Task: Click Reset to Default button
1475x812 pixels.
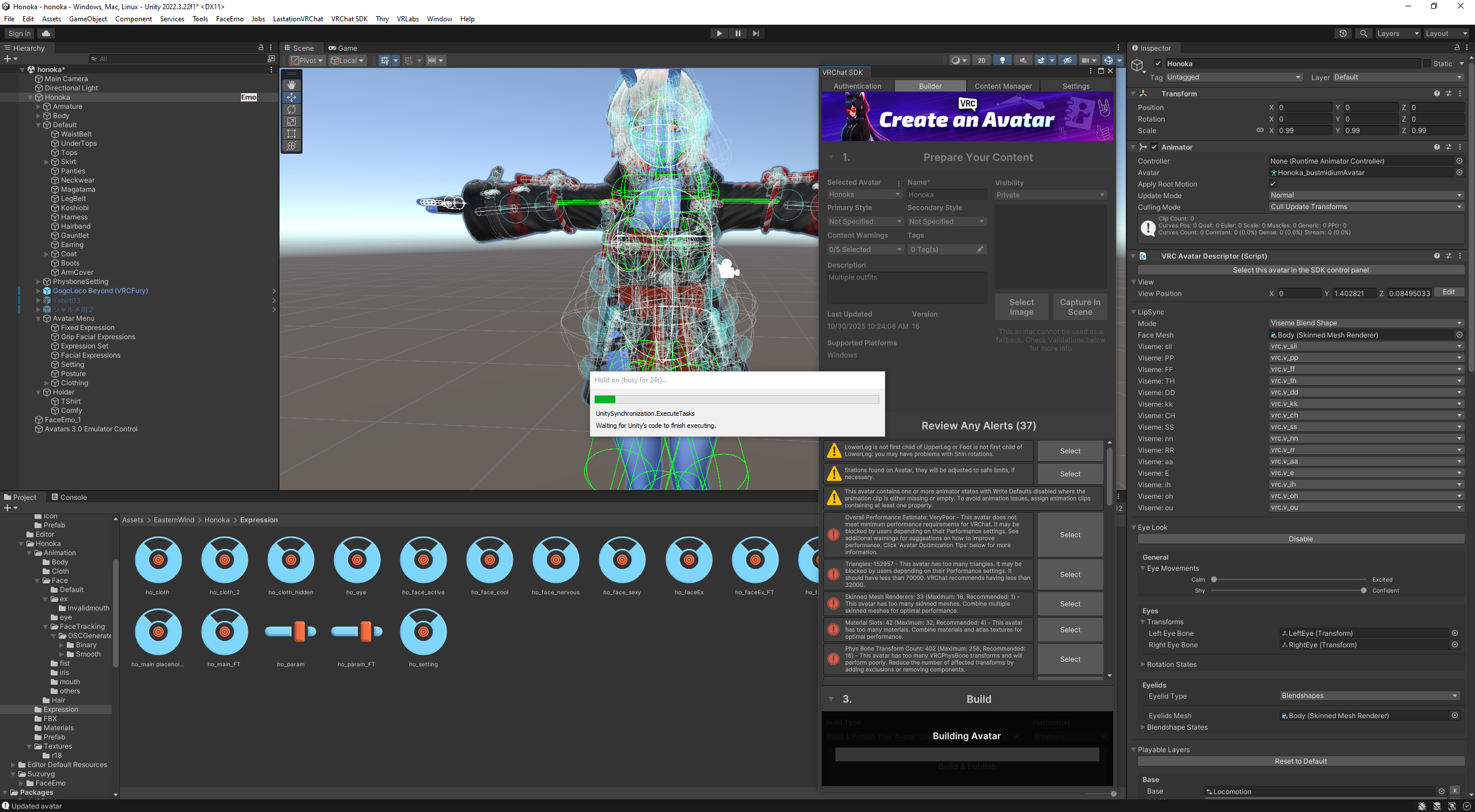Action: pyautogui.click(x=1300, y=761)
